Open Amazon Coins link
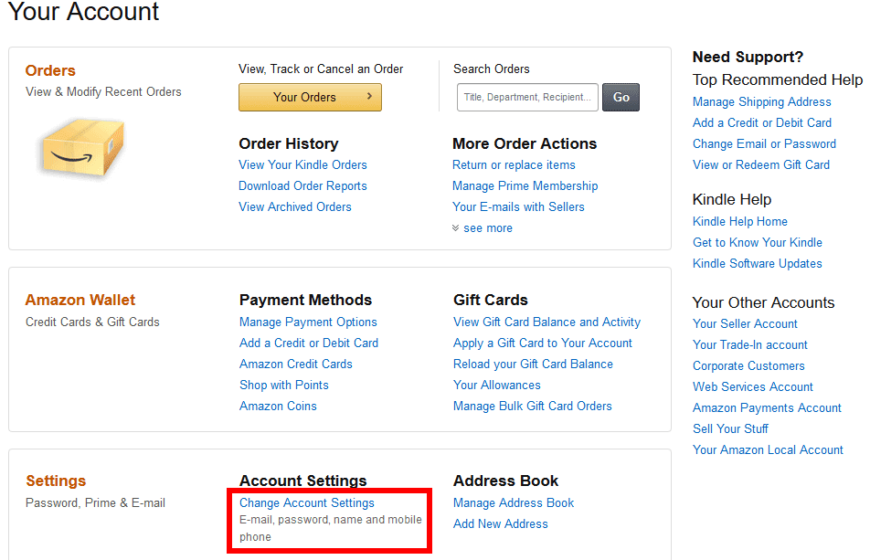This screenshot has height=560, width=870. pos(278,406)
